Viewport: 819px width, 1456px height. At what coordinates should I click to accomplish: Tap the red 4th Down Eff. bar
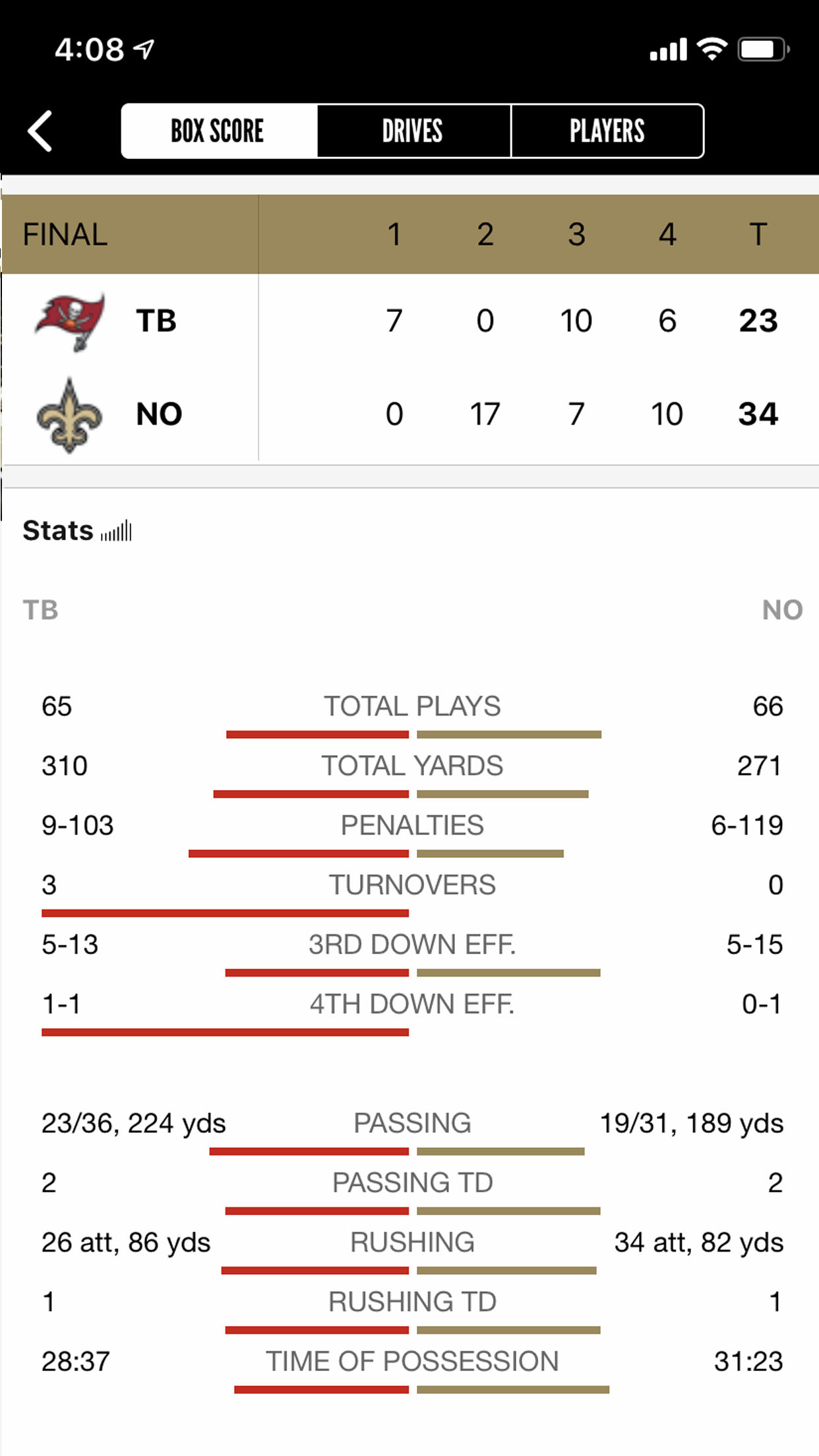pyautogui.click(x=225, y=1032)
